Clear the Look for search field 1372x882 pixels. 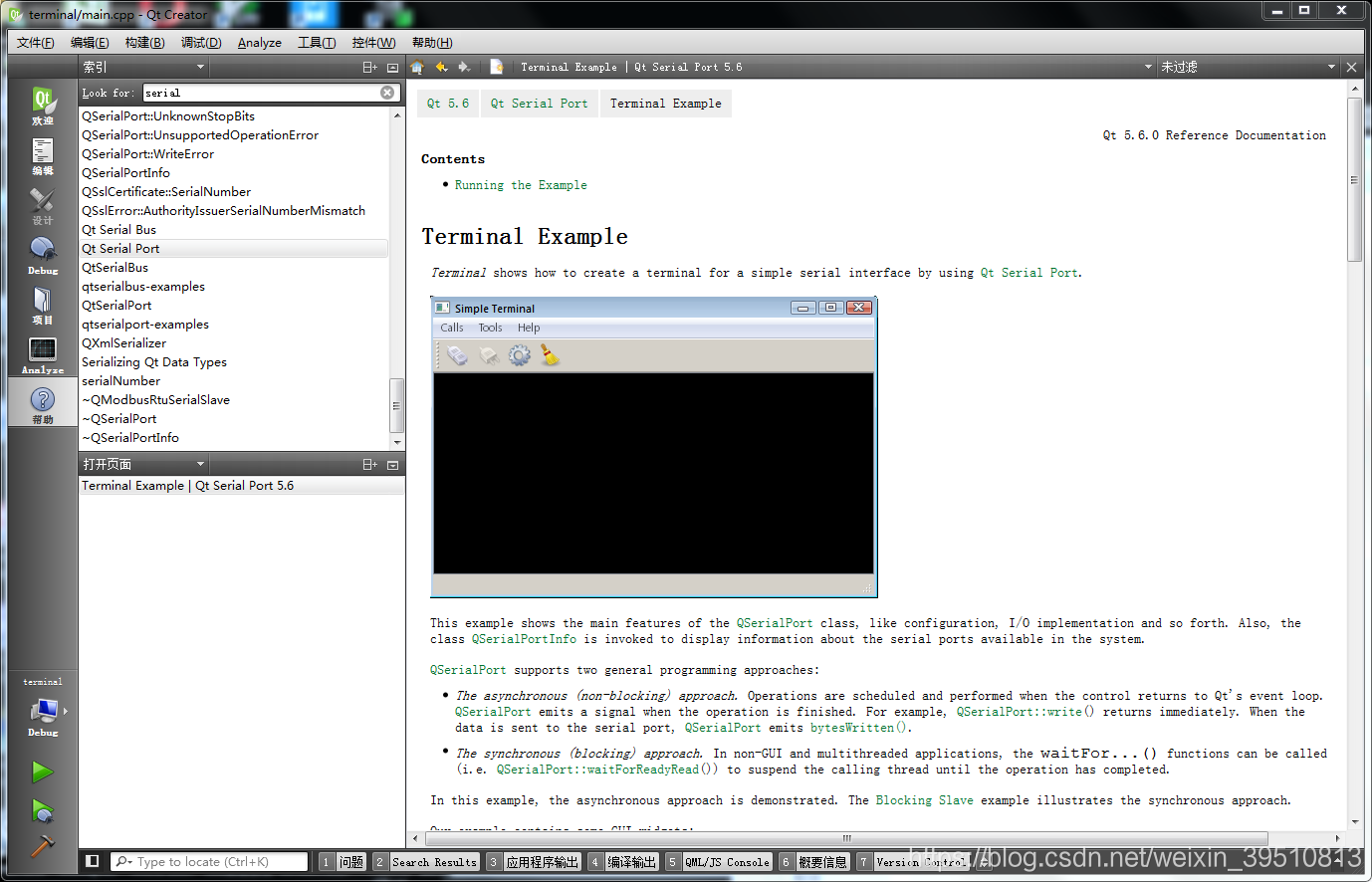tap(387, 93)
